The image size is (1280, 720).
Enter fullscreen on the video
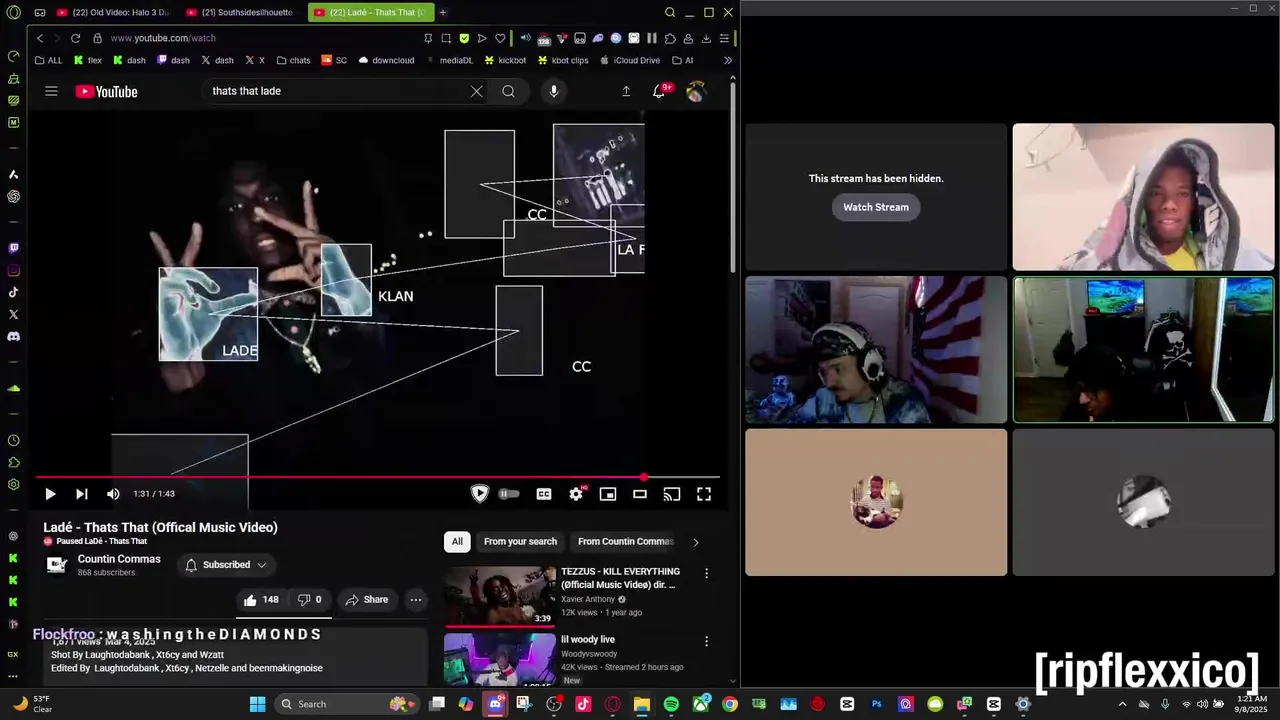click(704, 494)
